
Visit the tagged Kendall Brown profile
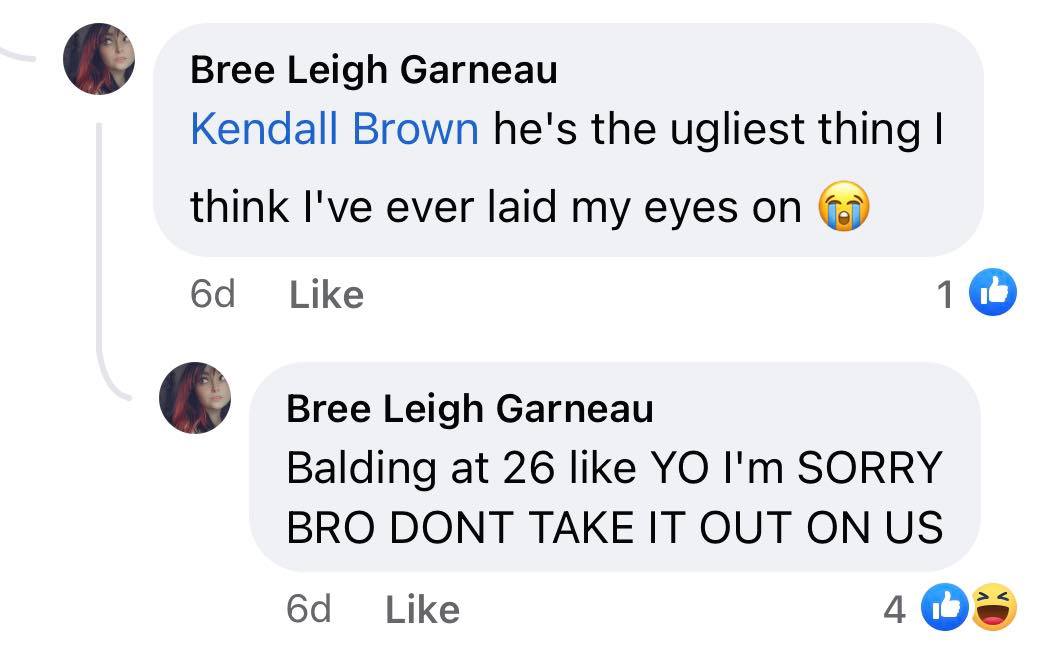tap(334, 129)
